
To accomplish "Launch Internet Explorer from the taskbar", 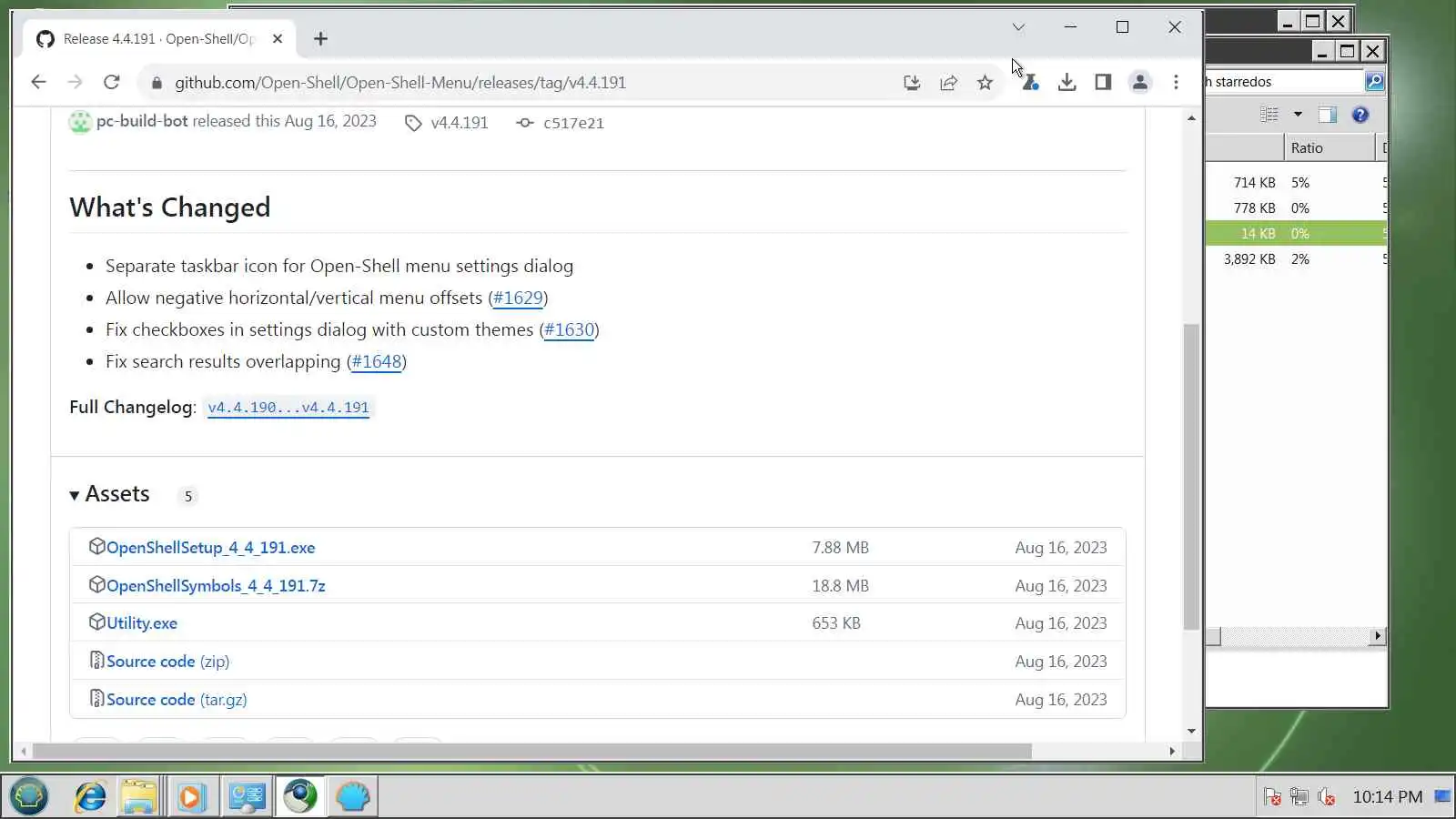I will tap(90, 797).
